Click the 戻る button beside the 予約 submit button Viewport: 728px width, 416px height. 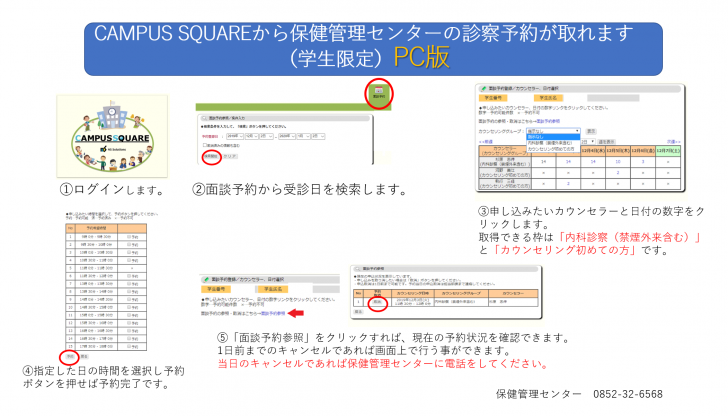(x=84, y=356)
